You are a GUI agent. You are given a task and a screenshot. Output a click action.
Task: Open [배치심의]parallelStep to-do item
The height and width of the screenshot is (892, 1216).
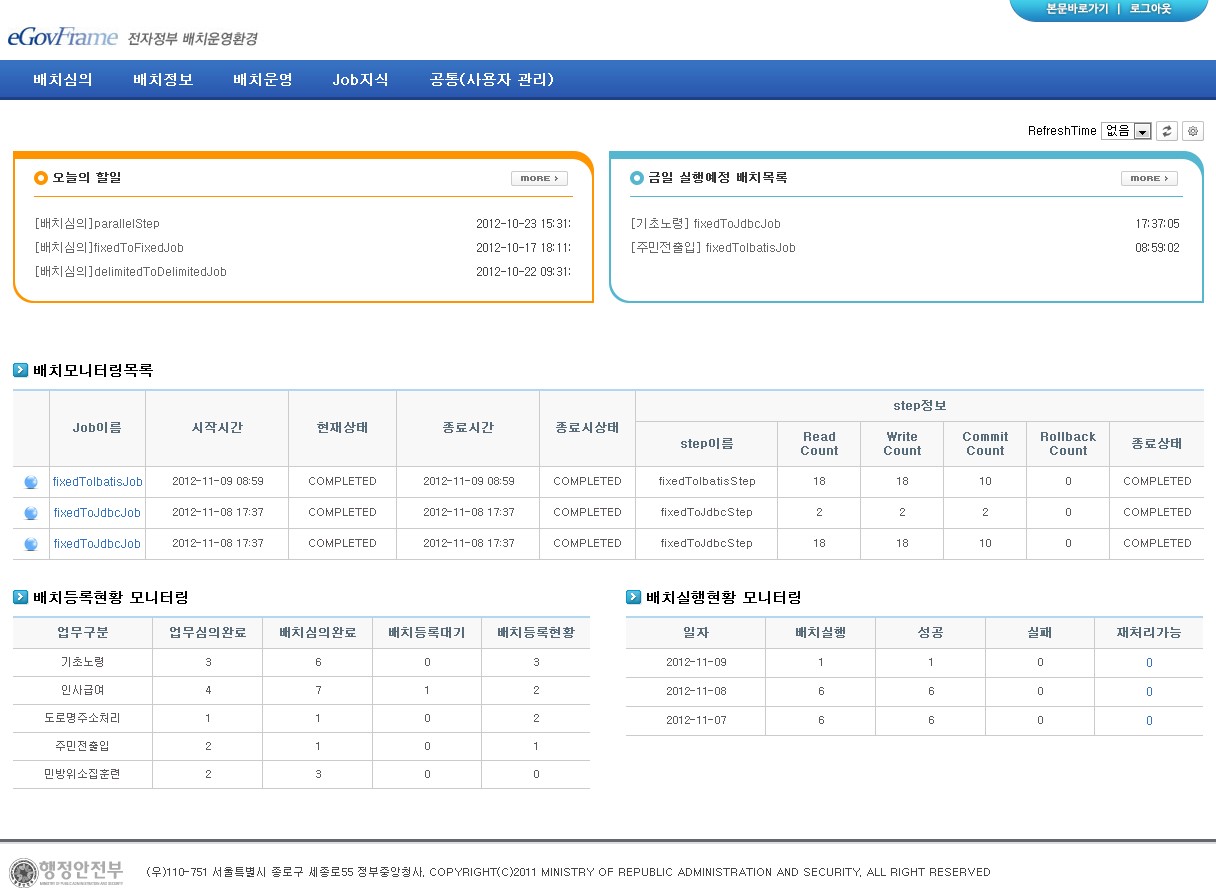coord(97,224)
